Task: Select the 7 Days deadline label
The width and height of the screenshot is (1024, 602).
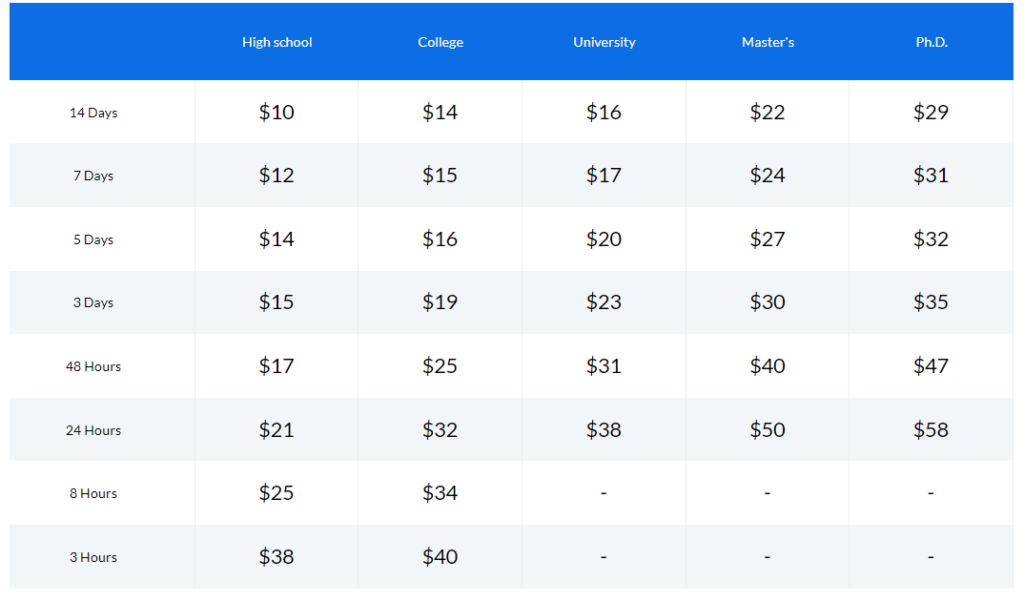Action: pyautogui.click(x=93, y=176)
